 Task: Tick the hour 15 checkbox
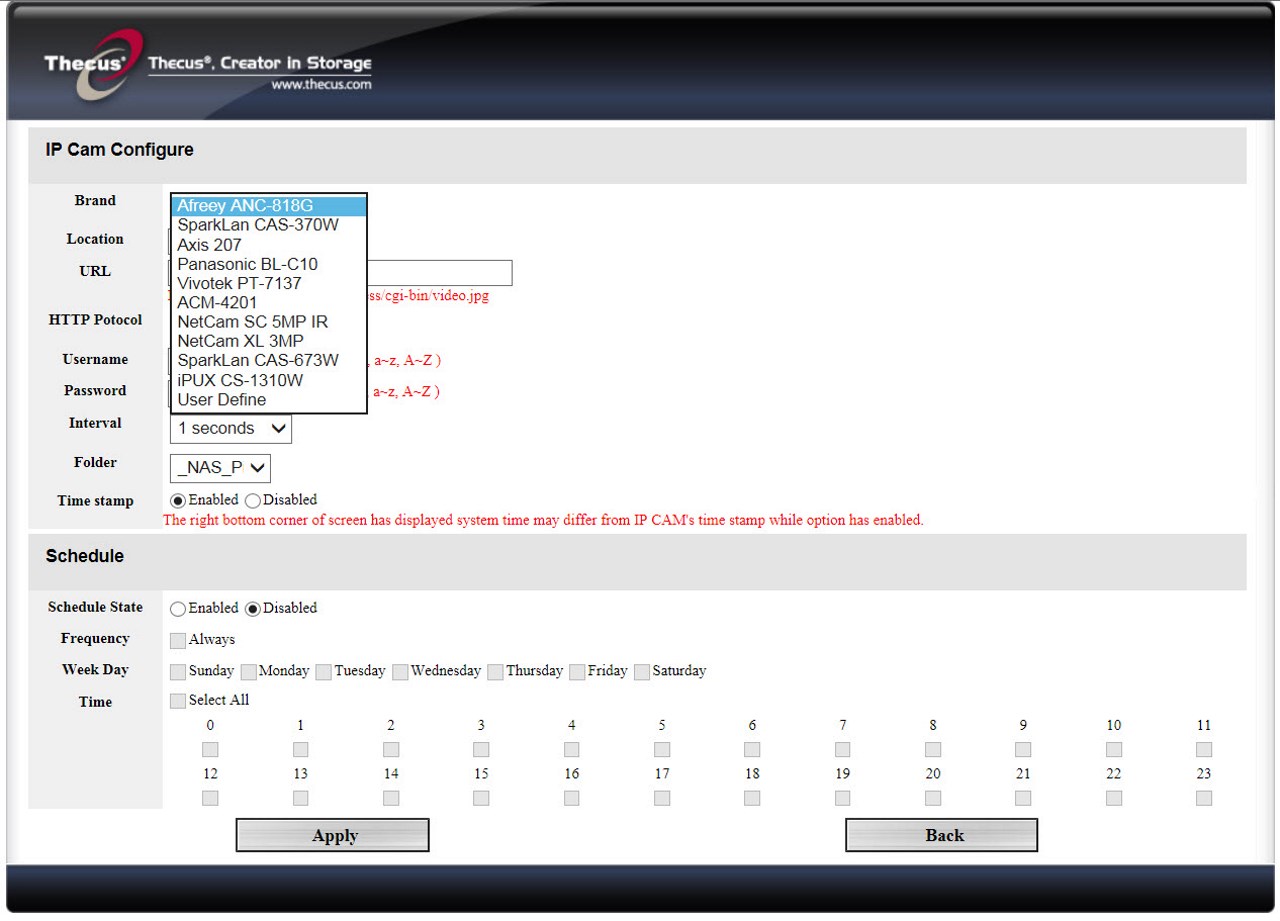tap(481, 798)
